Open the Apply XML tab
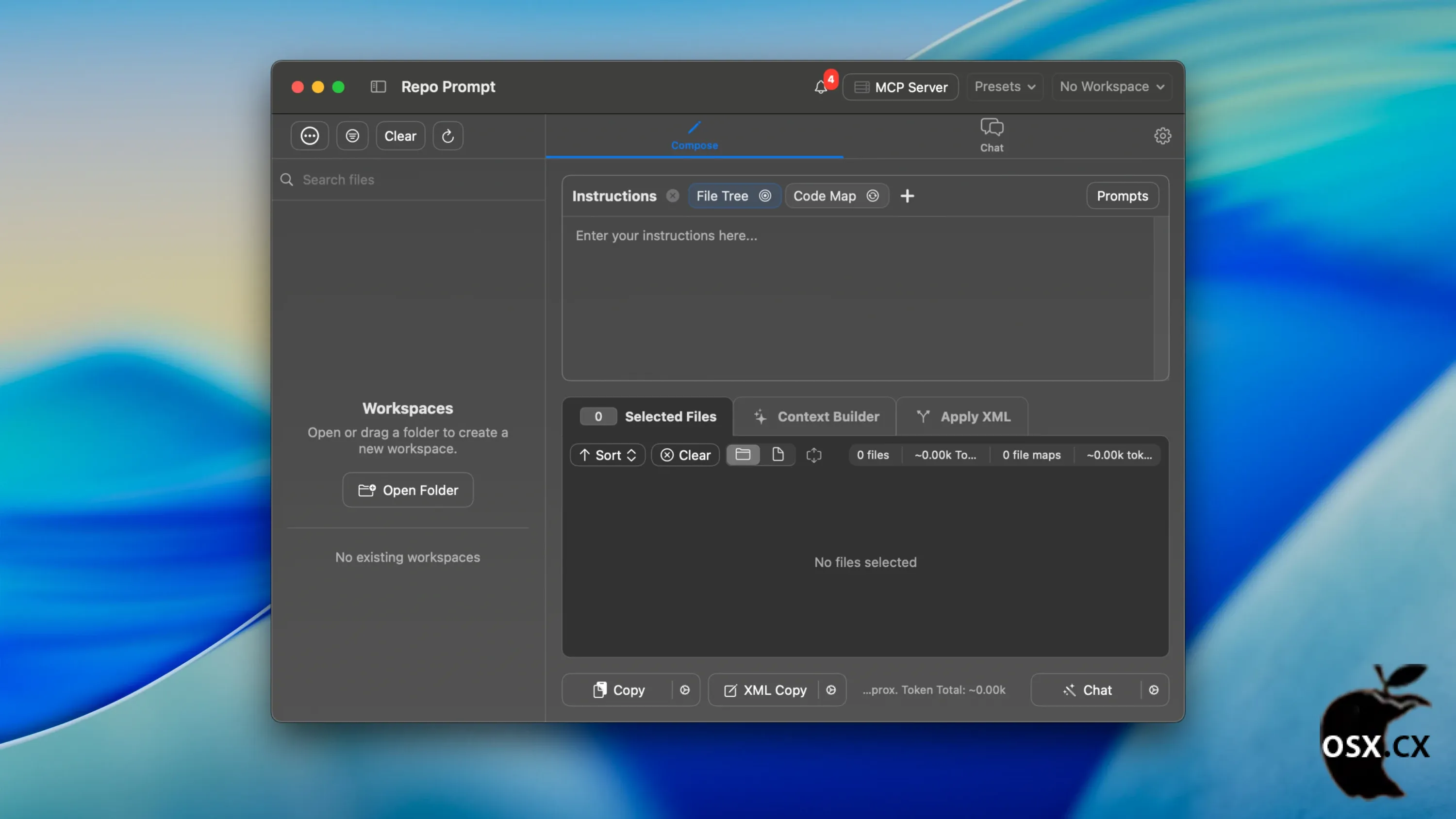Viewport: 1456px width, 819px height. click(962, 417)
